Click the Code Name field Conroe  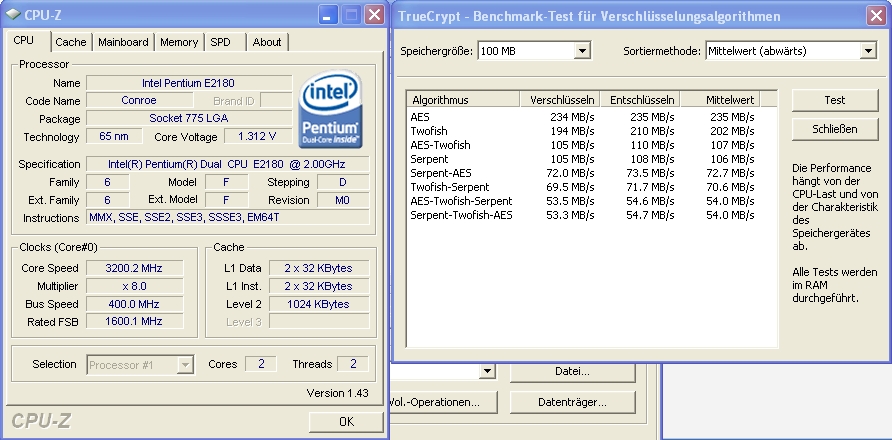139,101
